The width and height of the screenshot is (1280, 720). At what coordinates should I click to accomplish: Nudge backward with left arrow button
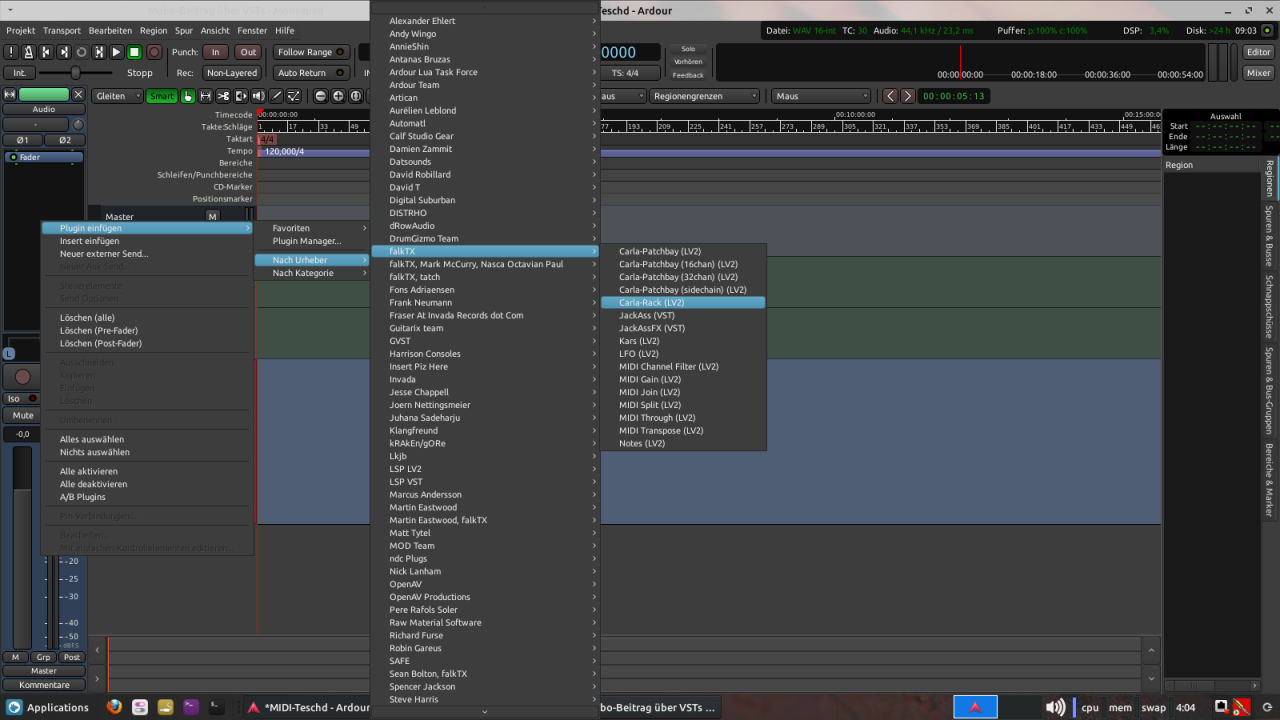(890, 96)
